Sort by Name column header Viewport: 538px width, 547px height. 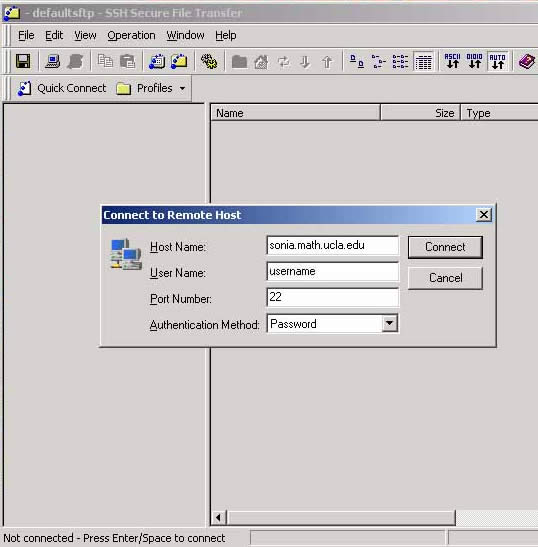coord(295,113)
